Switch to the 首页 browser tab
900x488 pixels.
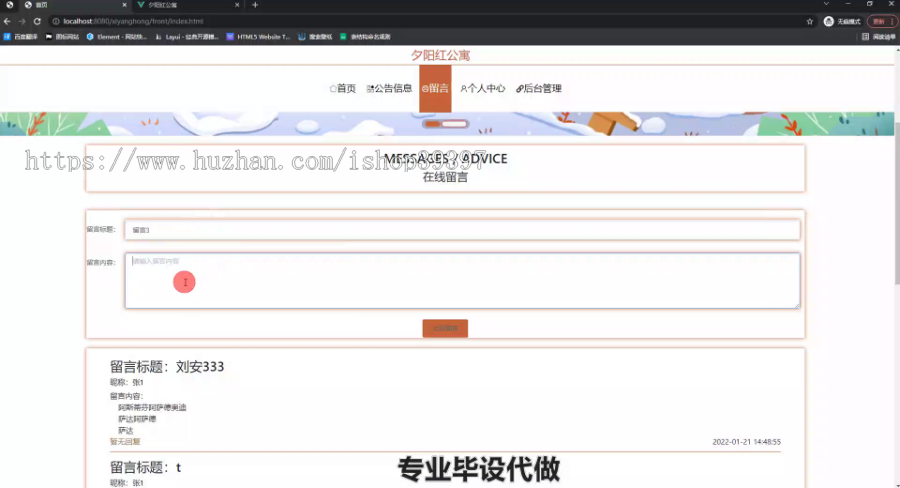[75, 5]
